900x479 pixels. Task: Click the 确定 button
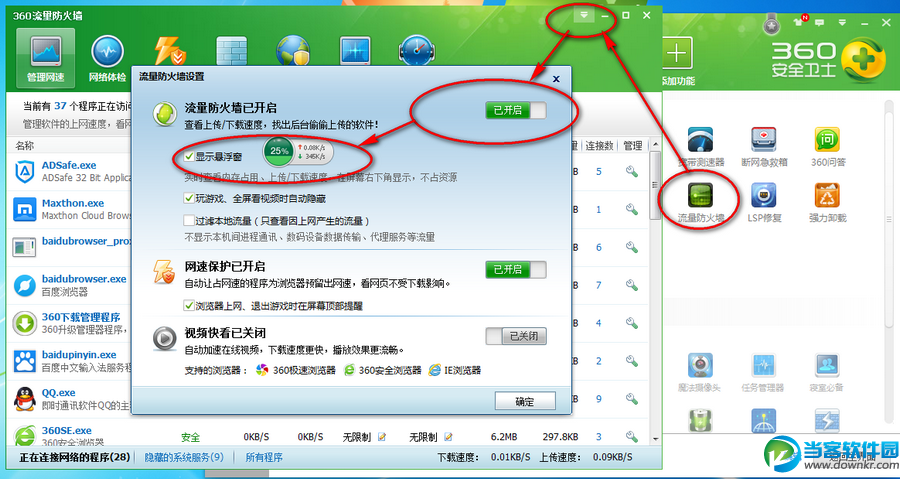pos(525,402)
